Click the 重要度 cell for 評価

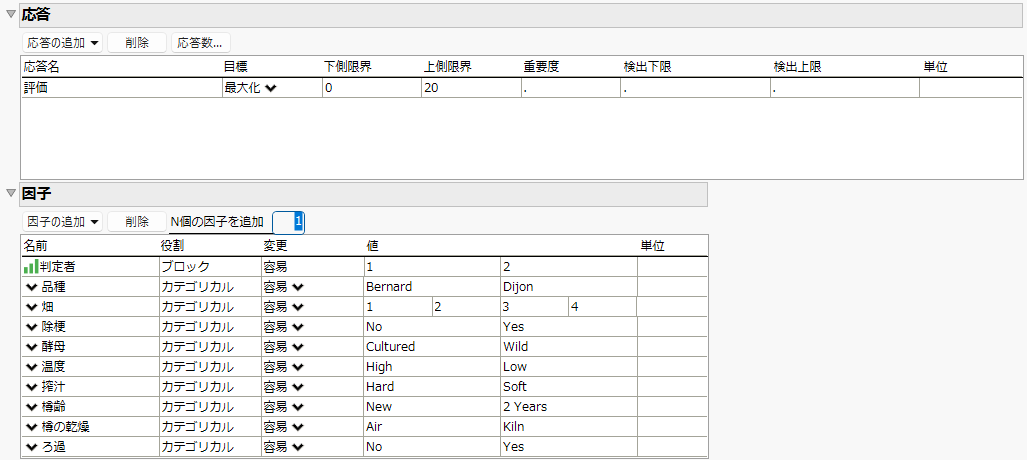pos(570,88)
